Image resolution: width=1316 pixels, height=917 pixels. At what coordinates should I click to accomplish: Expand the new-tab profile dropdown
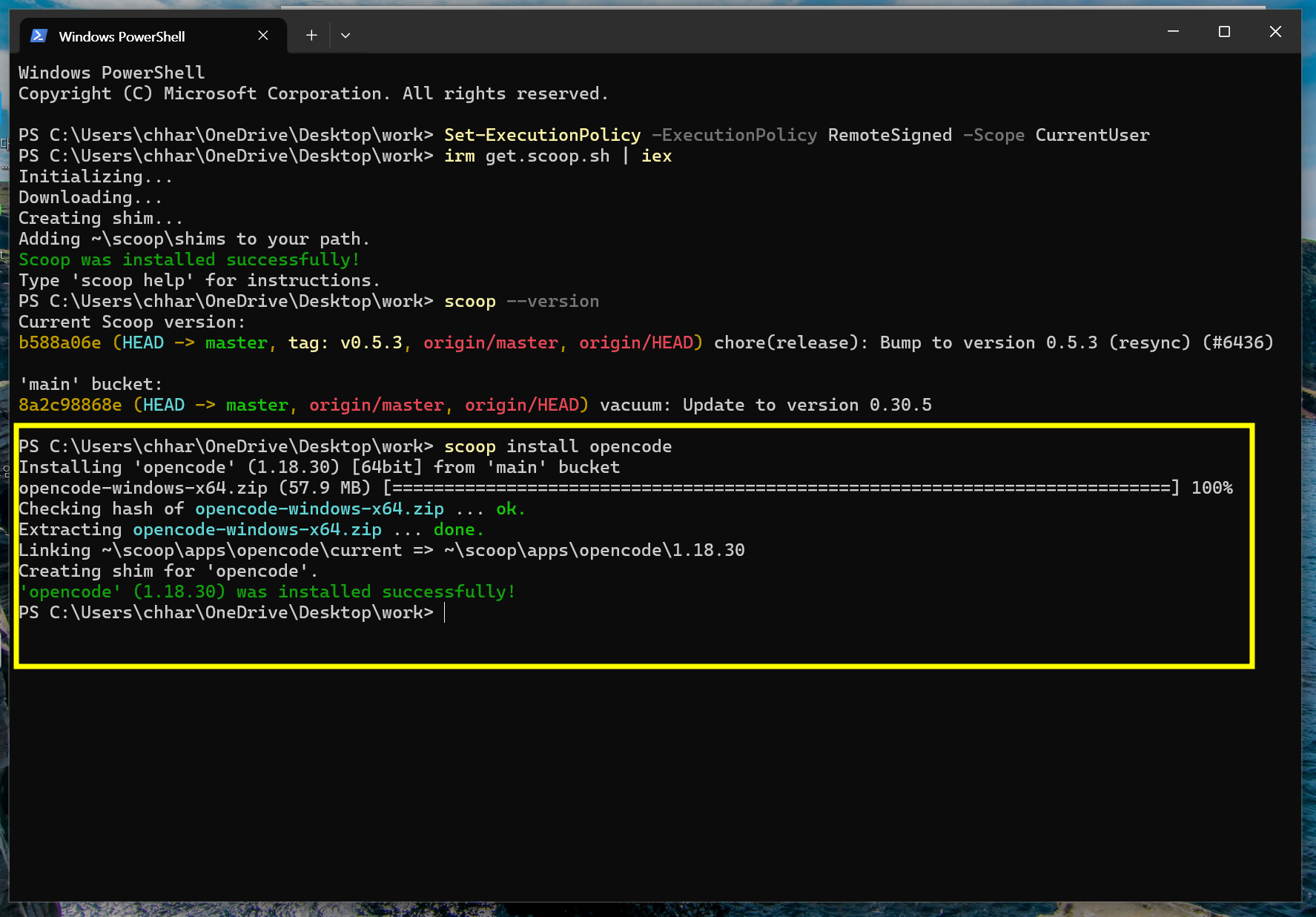(345, 36)
